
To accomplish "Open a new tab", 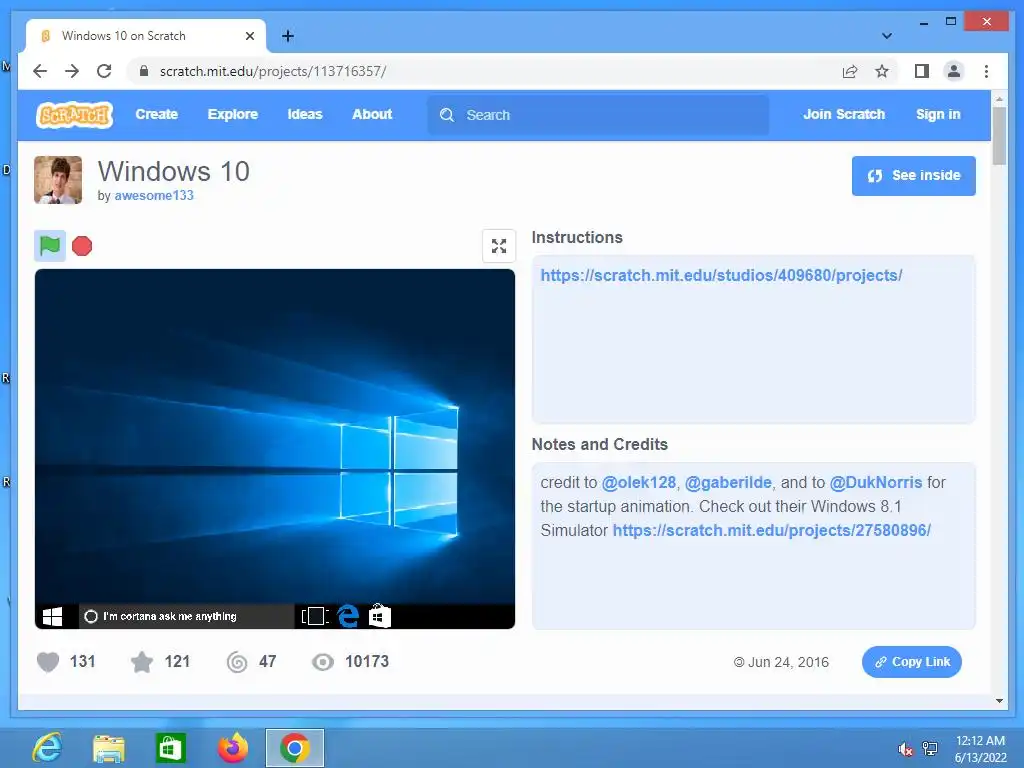I will (x=288, y=36).
